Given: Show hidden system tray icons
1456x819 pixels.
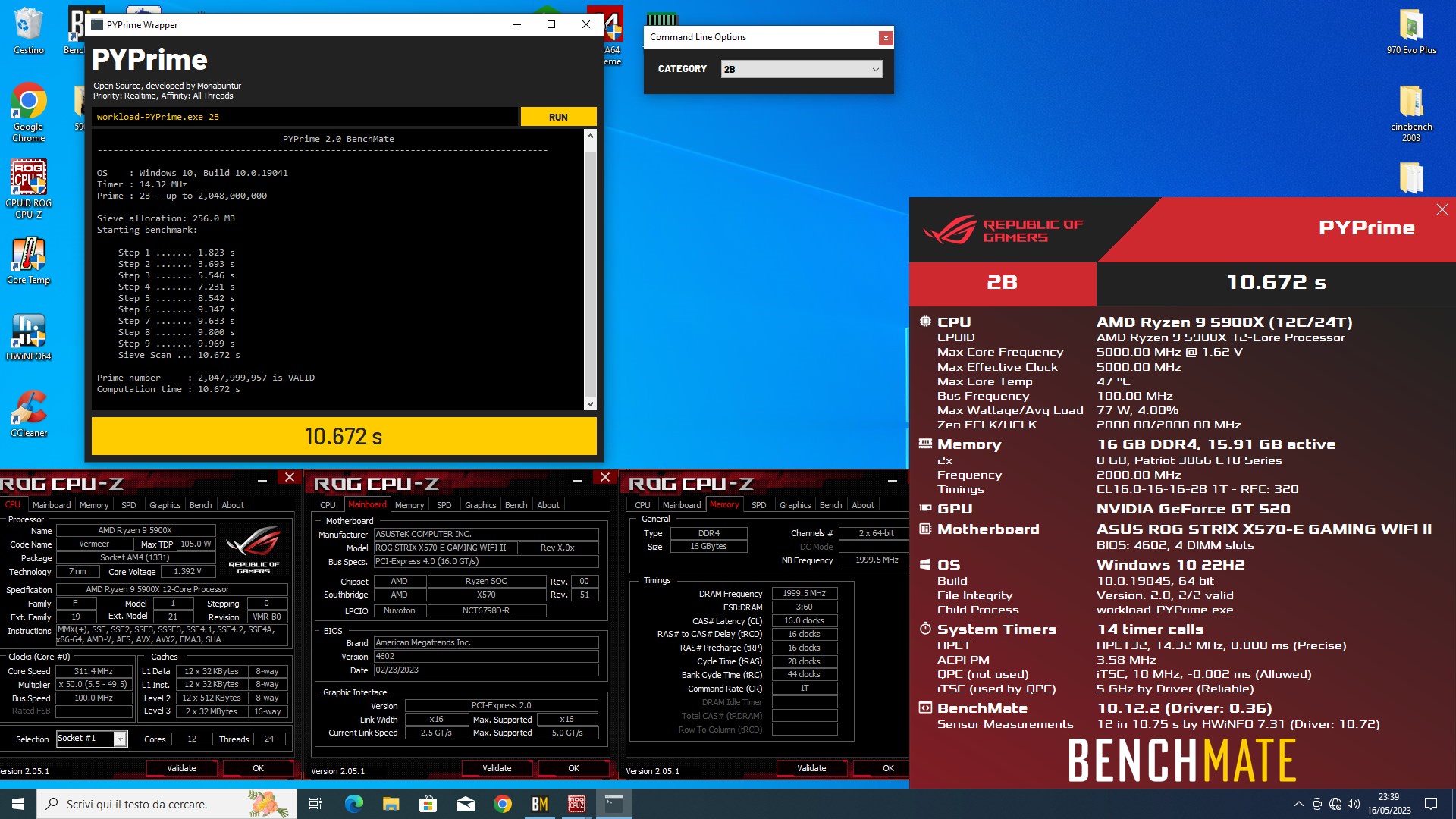Looking at the screenshot, I should [1298, 804].
